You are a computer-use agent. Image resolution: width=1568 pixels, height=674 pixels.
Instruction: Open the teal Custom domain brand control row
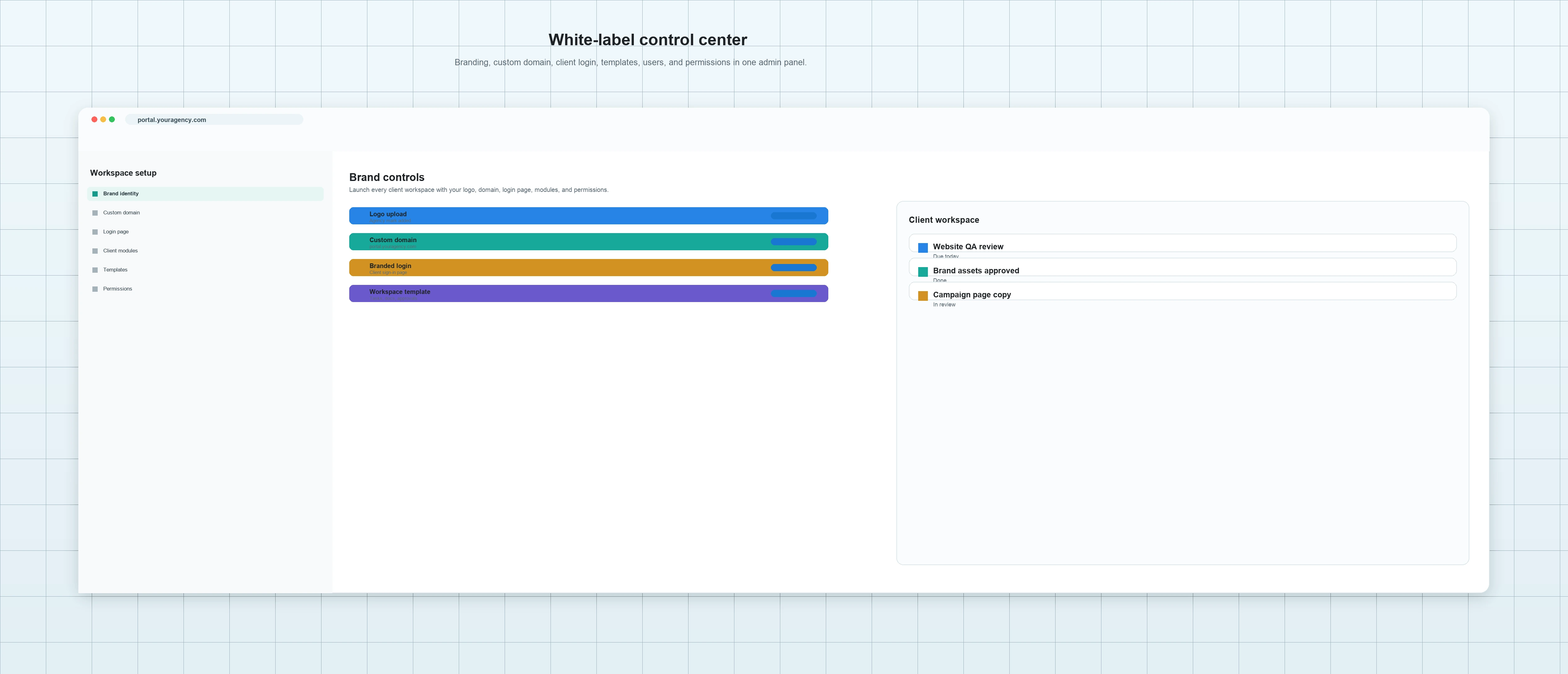tap(589, 242)
